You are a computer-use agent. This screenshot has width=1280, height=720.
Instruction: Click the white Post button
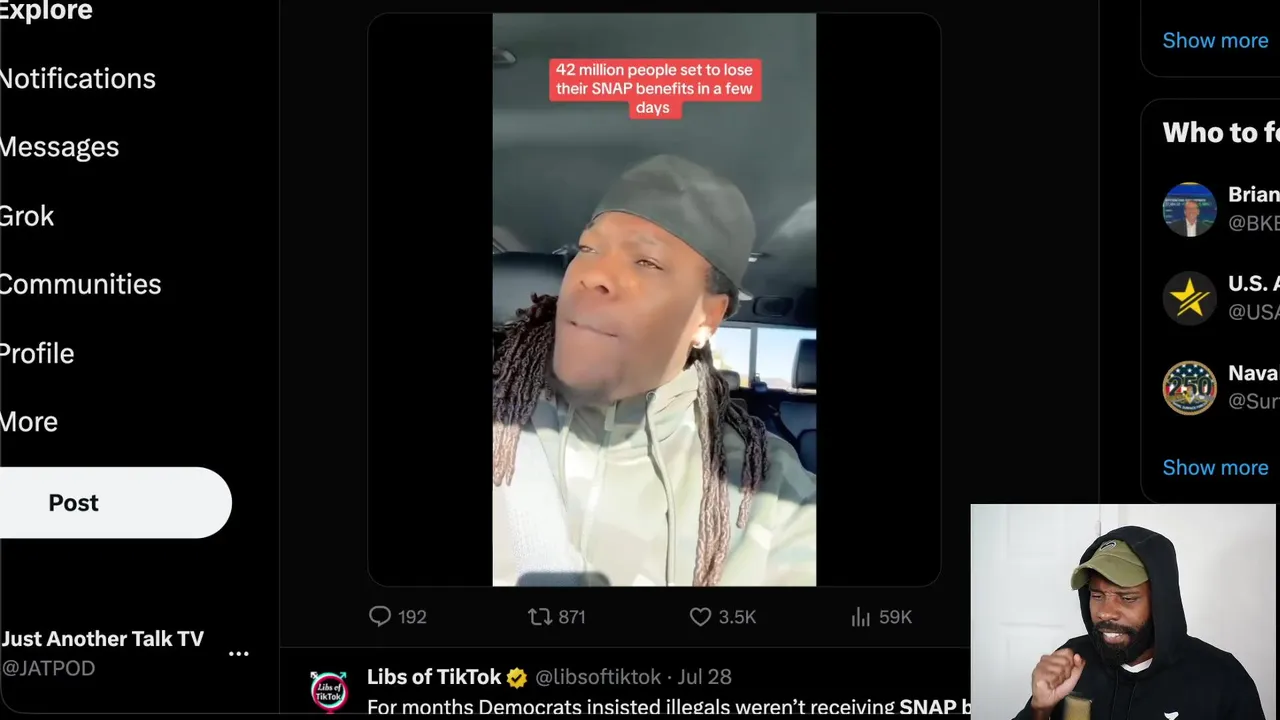point(115,503)
